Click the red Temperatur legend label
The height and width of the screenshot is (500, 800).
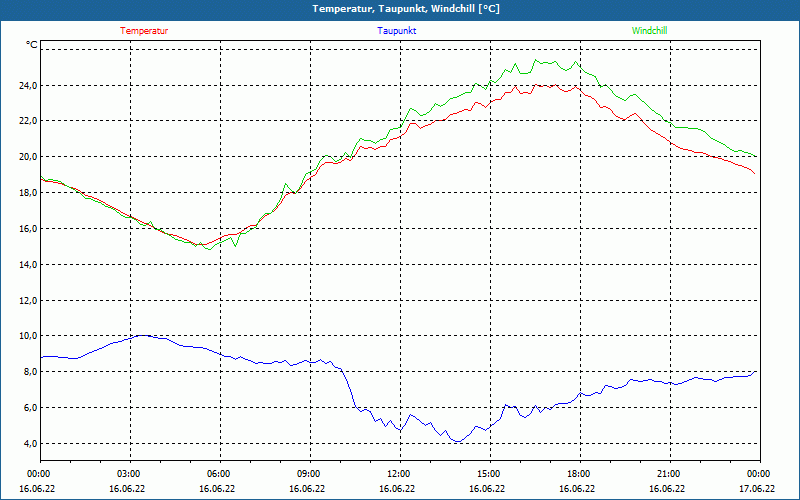144,31
